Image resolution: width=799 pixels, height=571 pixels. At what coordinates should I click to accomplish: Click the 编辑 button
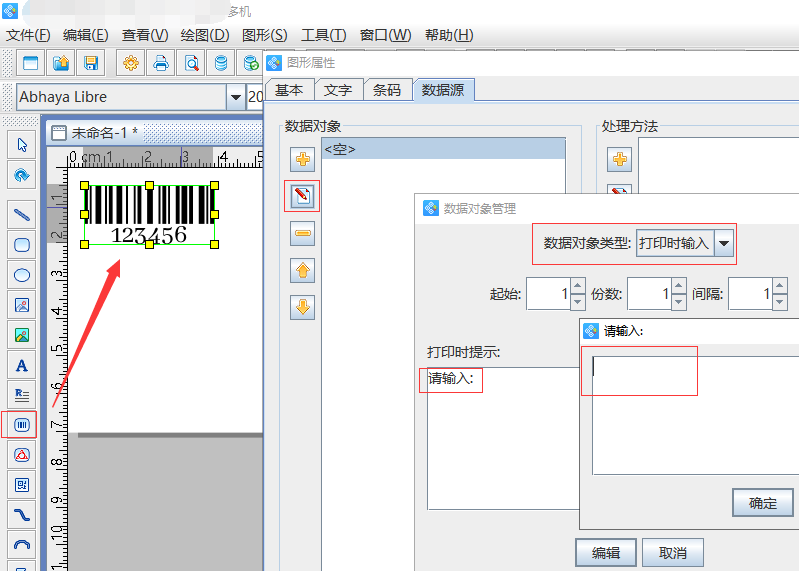point(606,553)
